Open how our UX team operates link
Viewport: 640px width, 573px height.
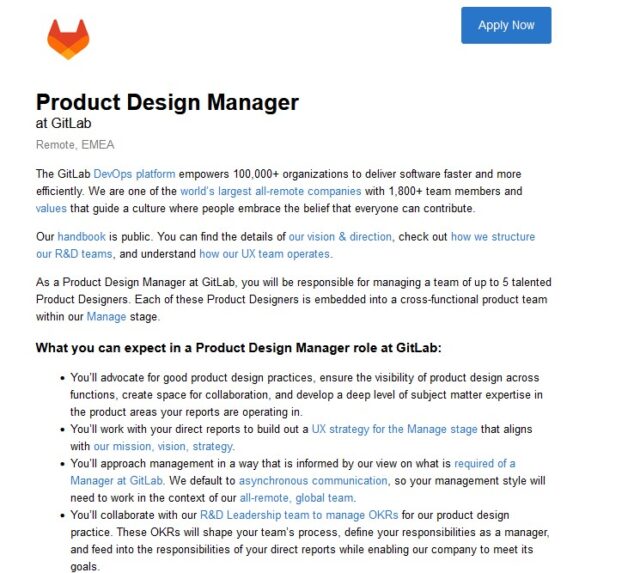[x=265, y=254]
